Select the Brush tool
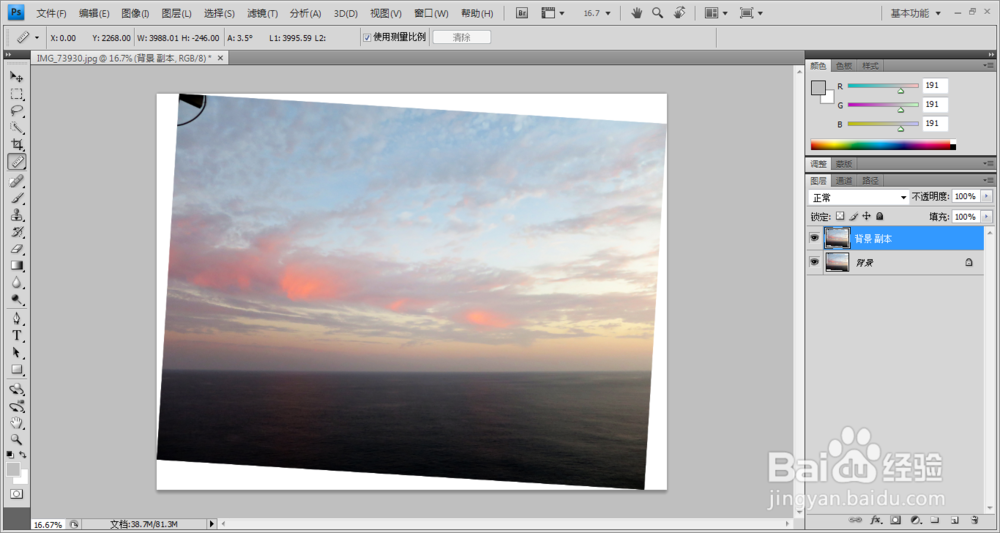 (17, 198)
